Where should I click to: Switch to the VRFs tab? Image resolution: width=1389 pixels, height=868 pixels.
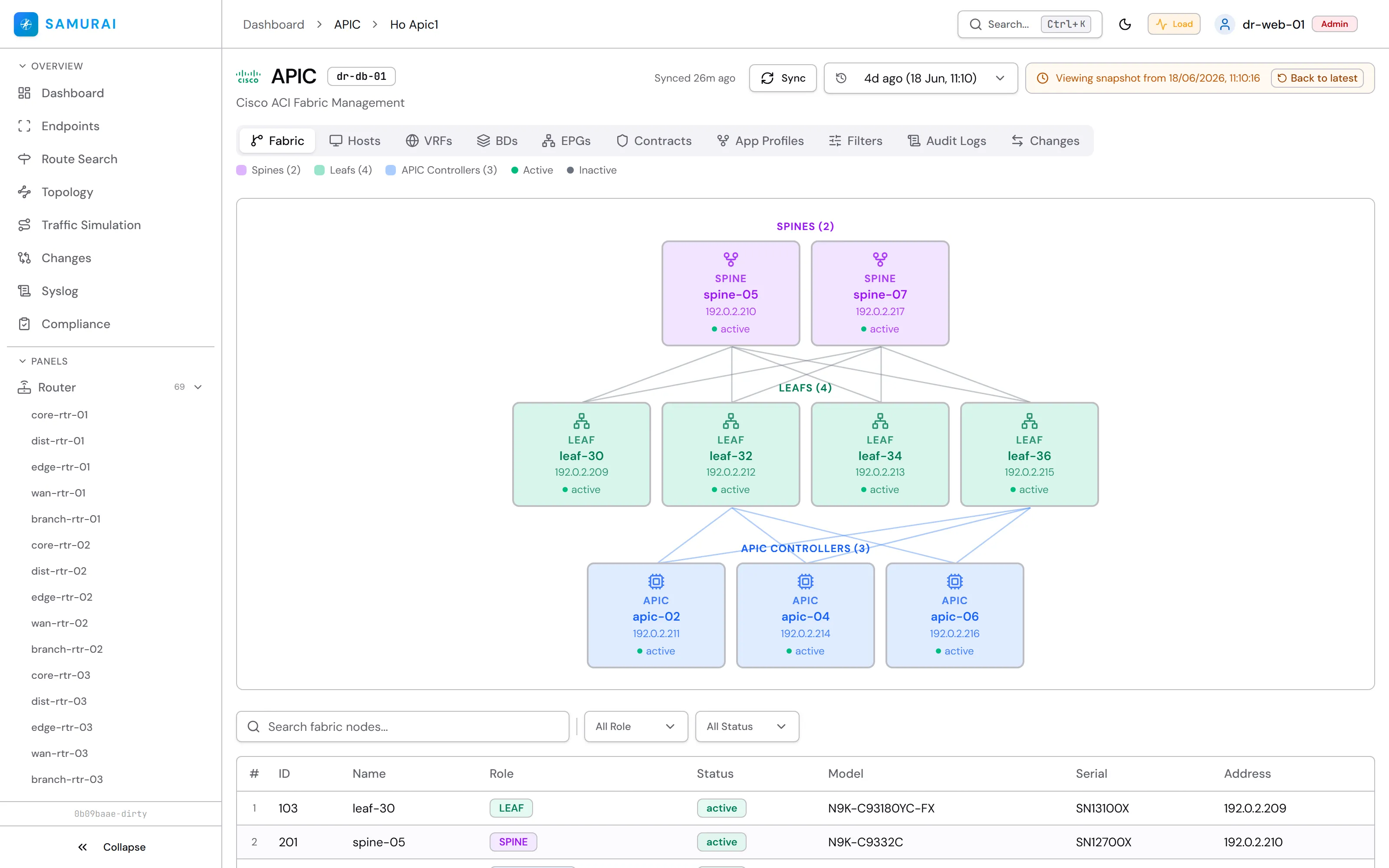429,141
